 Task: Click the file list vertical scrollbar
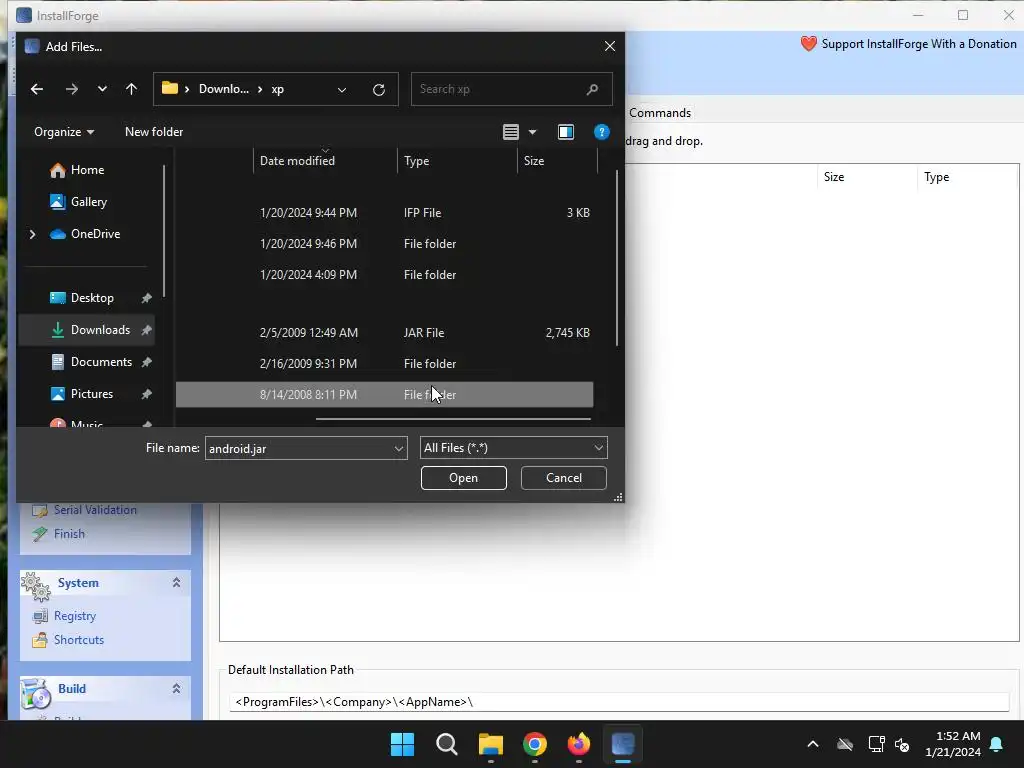616,257
